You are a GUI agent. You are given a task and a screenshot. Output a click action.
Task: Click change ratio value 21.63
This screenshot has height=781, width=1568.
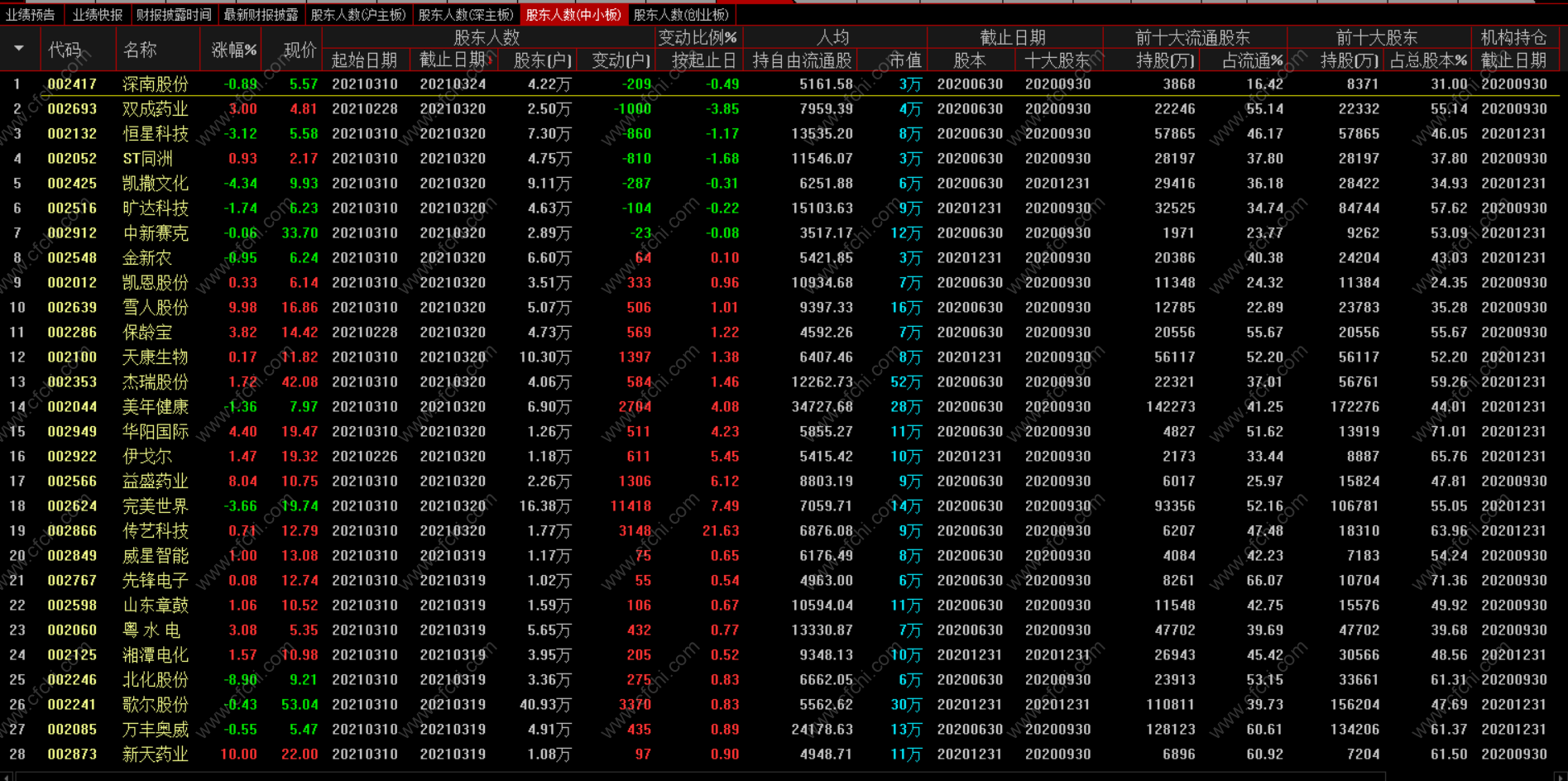(x=721, y=531)
